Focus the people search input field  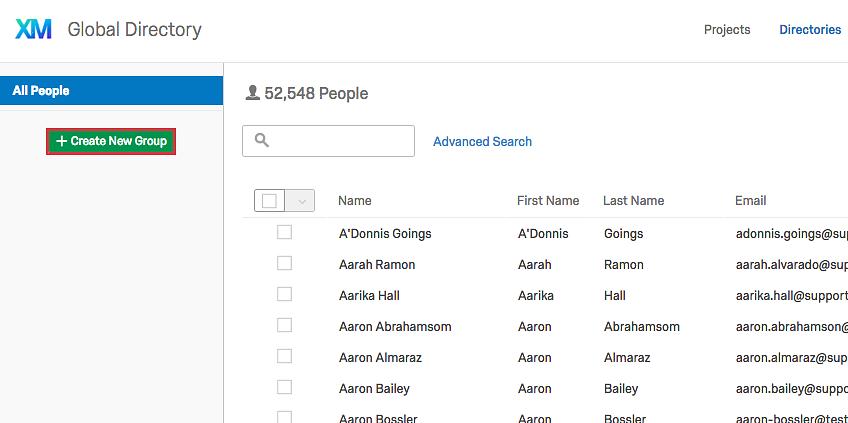pos(340,141)
